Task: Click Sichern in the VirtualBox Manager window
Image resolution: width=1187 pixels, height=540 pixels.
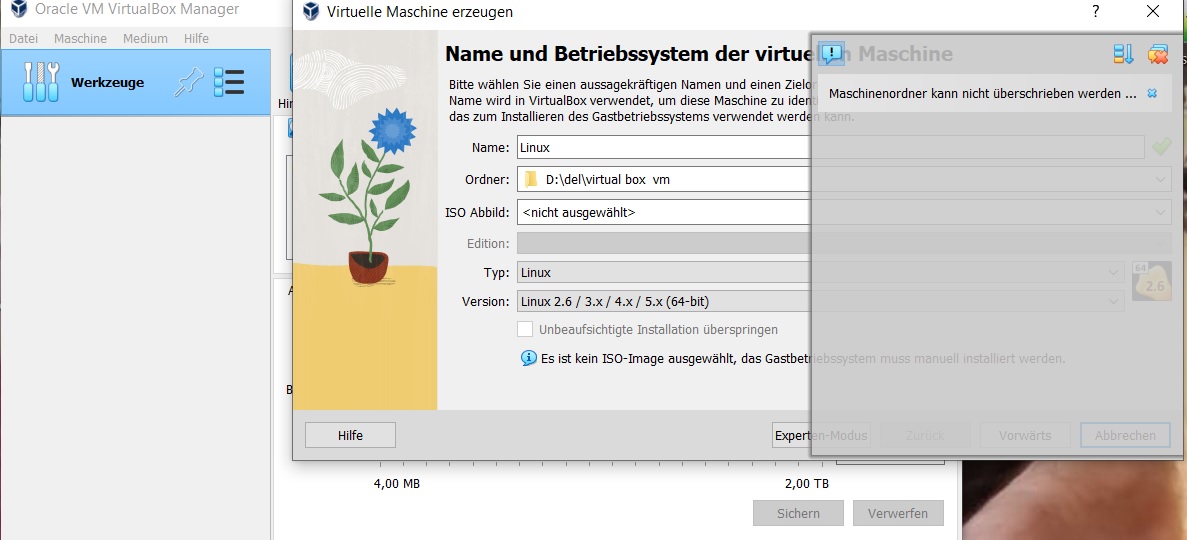Action: point(798,513)
